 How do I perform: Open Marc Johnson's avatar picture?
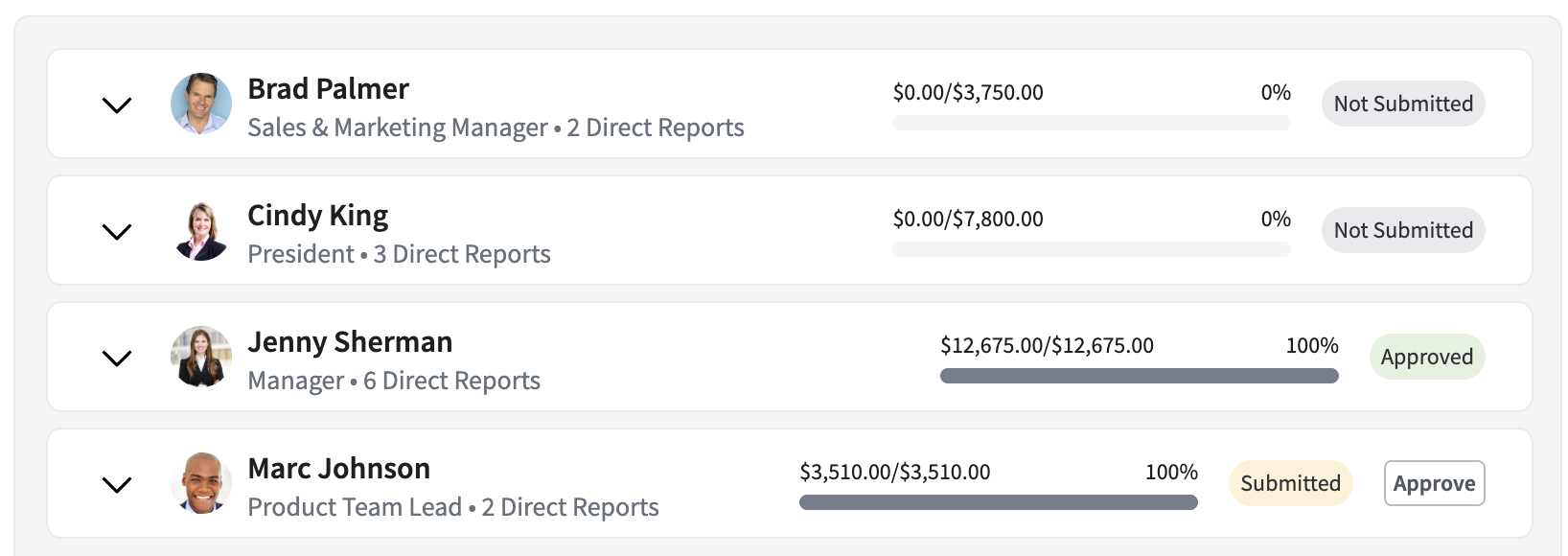point(201,483)
